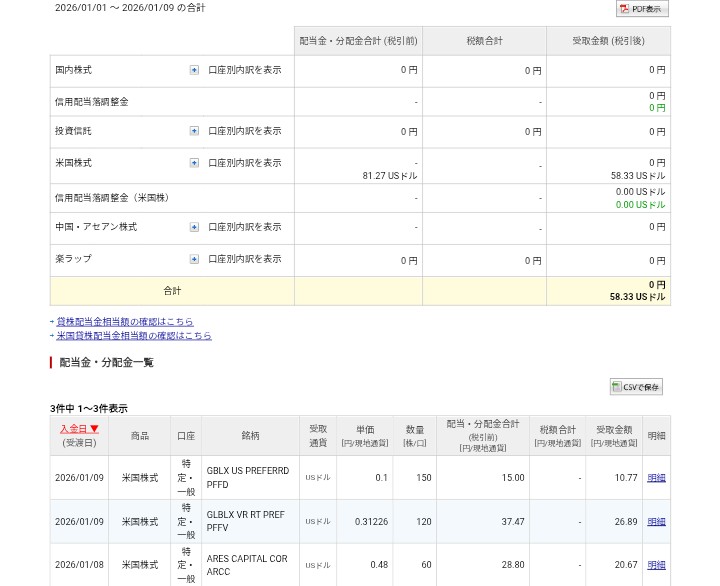This screenshot has width=720, height=586.
Task: Open 明細 for GLBLX VR RT PREF PFFV
Action: [x=656, y=522]
